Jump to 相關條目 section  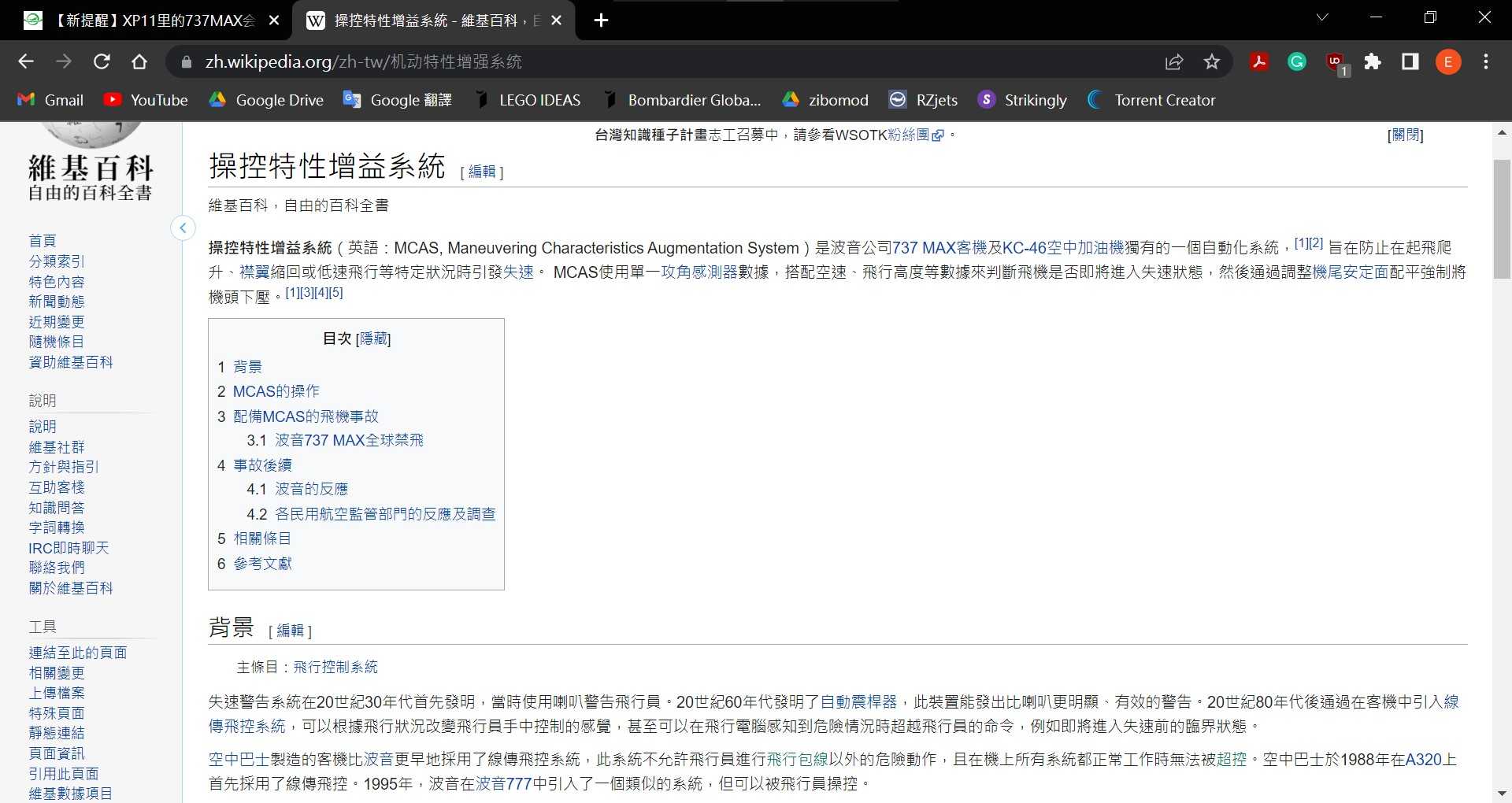(x=262, y=538)
